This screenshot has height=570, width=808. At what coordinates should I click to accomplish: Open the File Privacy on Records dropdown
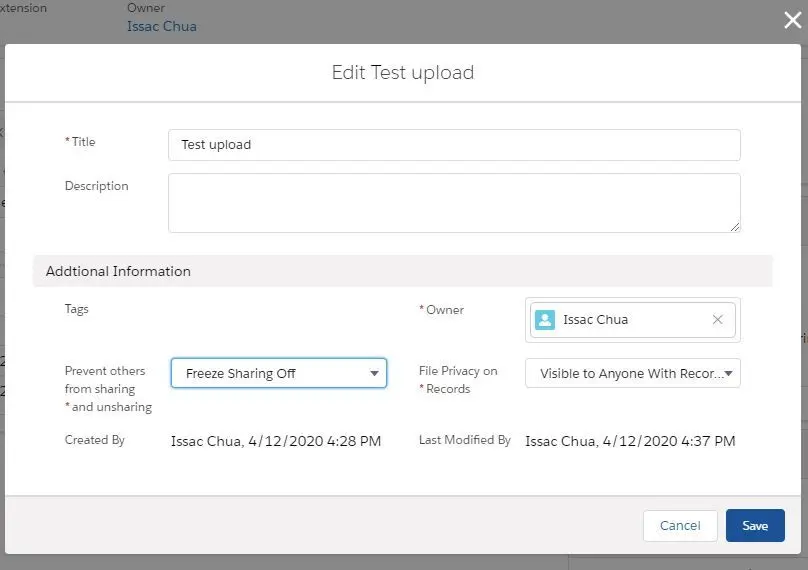click(633, 373)
